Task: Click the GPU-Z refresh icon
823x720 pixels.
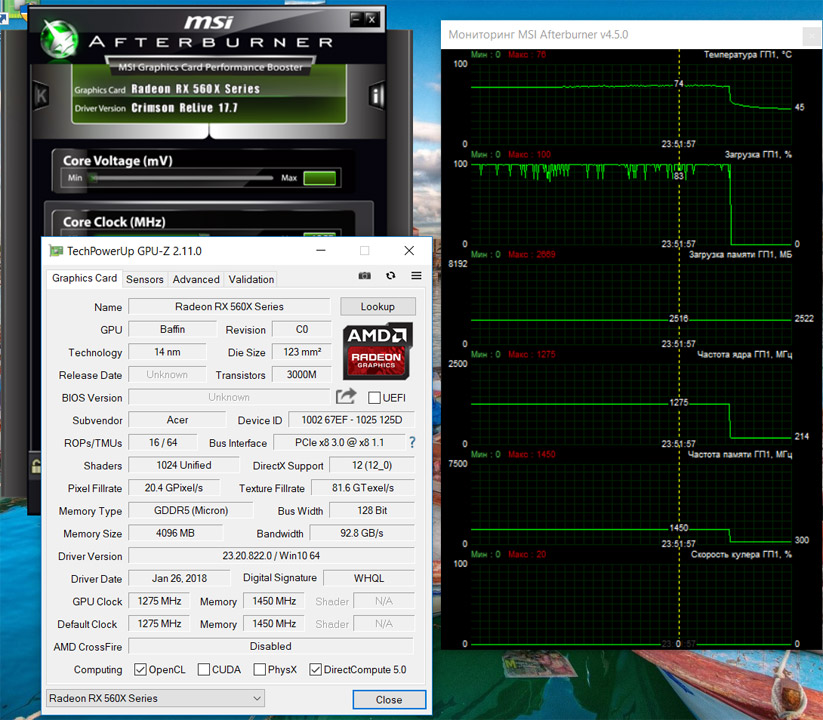Action: 391,276
